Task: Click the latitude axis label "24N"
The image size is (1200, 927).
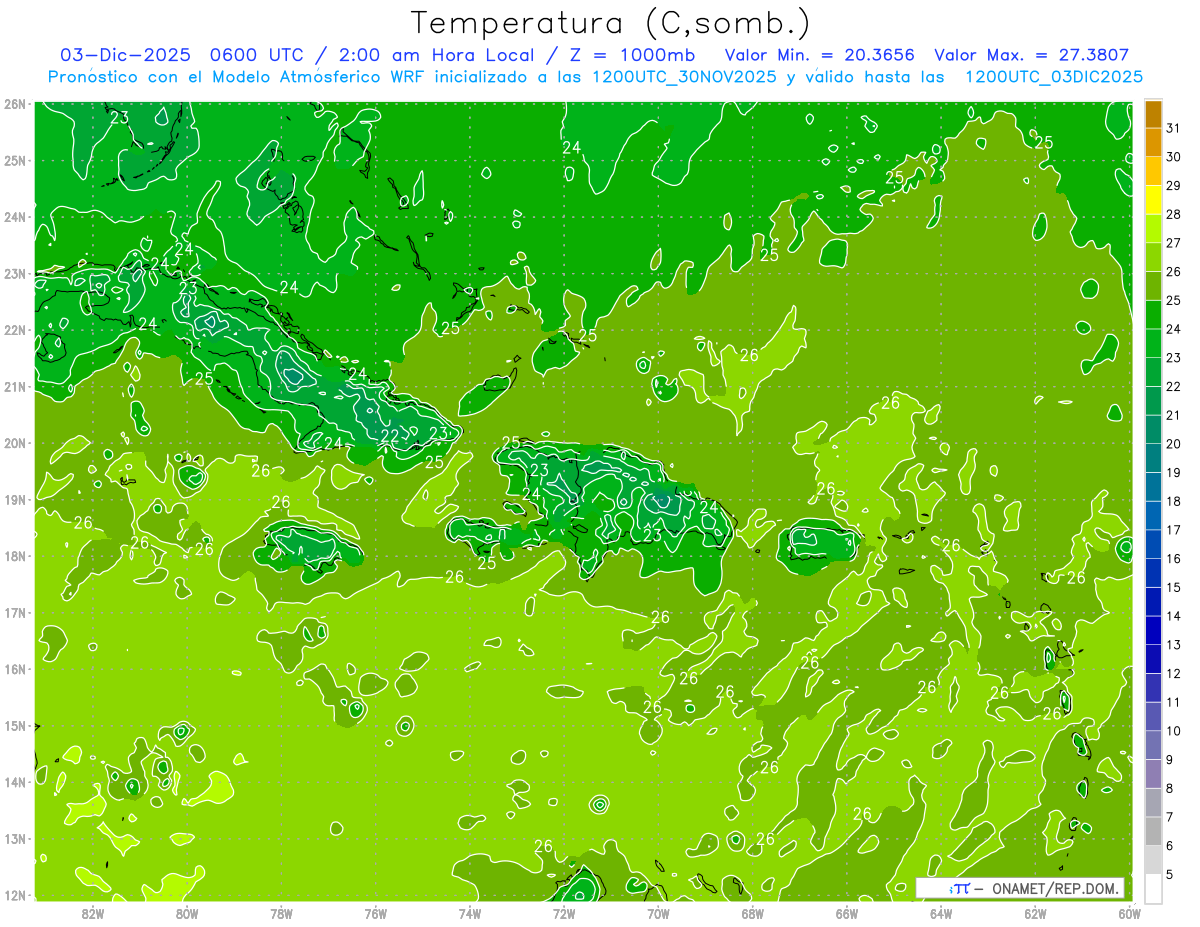Action: click(x=14, y=217)
